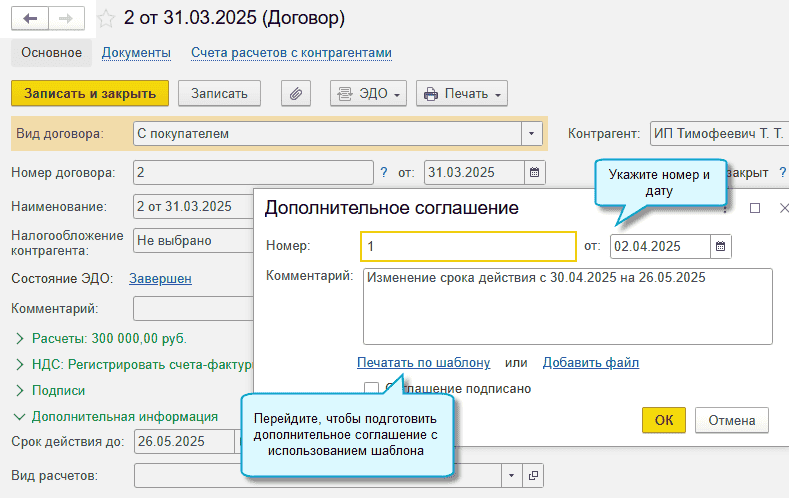
Task: Open calendar for agreement date 02.04.2025
Action: coord(721,246)
